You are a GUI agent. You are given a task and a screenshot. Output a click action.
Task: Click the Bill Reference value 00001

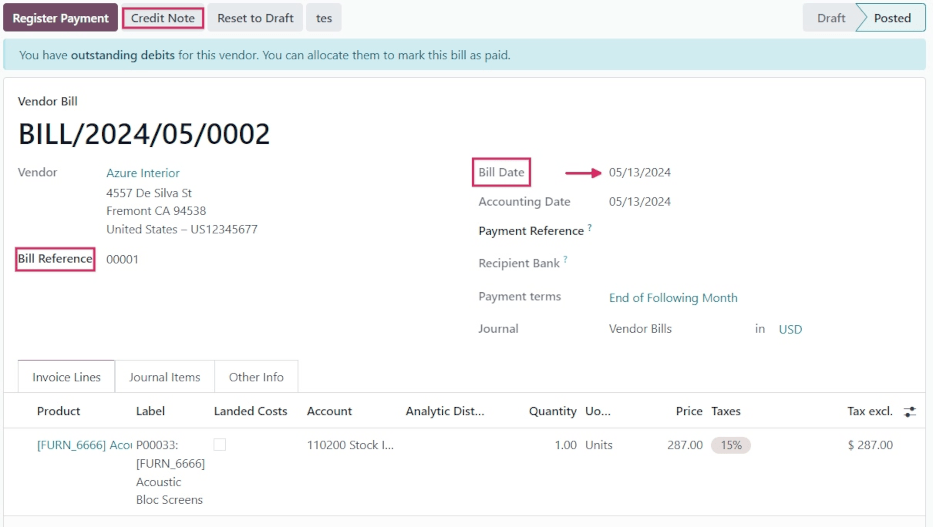coord(123,260)
